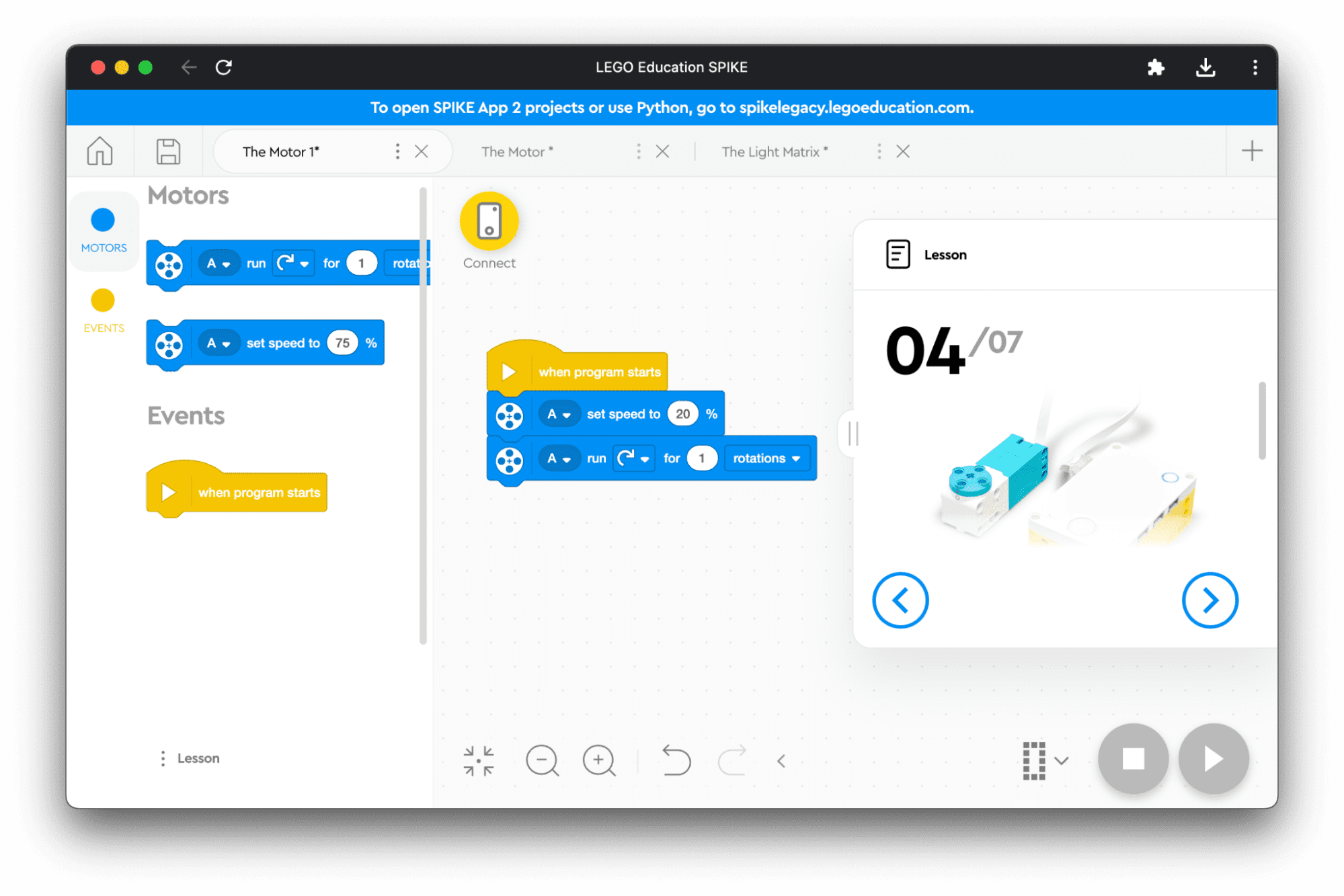Image resolution: width=1344 pixels, height=896 pixels.
Task: Open The Light Matrix tab
Action: pyautogui.click(x=776, y=152)
